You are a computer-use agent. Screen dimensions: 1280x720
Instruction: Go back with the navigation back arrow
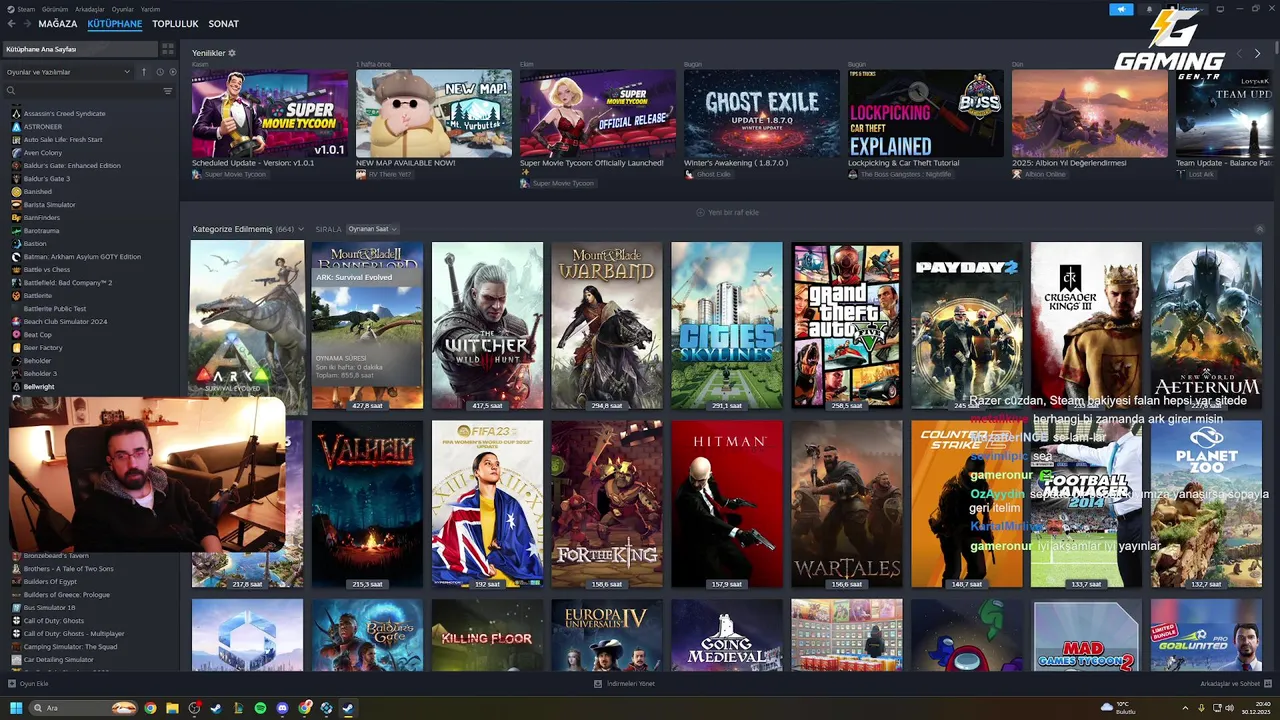13,24
